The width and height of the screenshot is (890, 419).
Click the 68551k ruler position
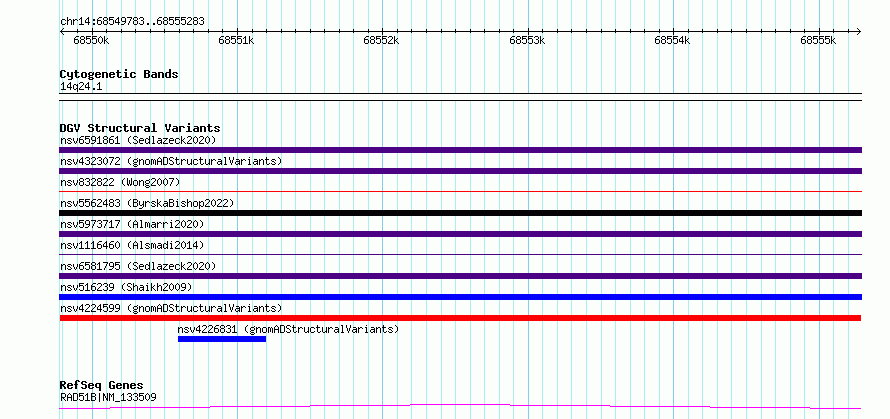point(237,40)
